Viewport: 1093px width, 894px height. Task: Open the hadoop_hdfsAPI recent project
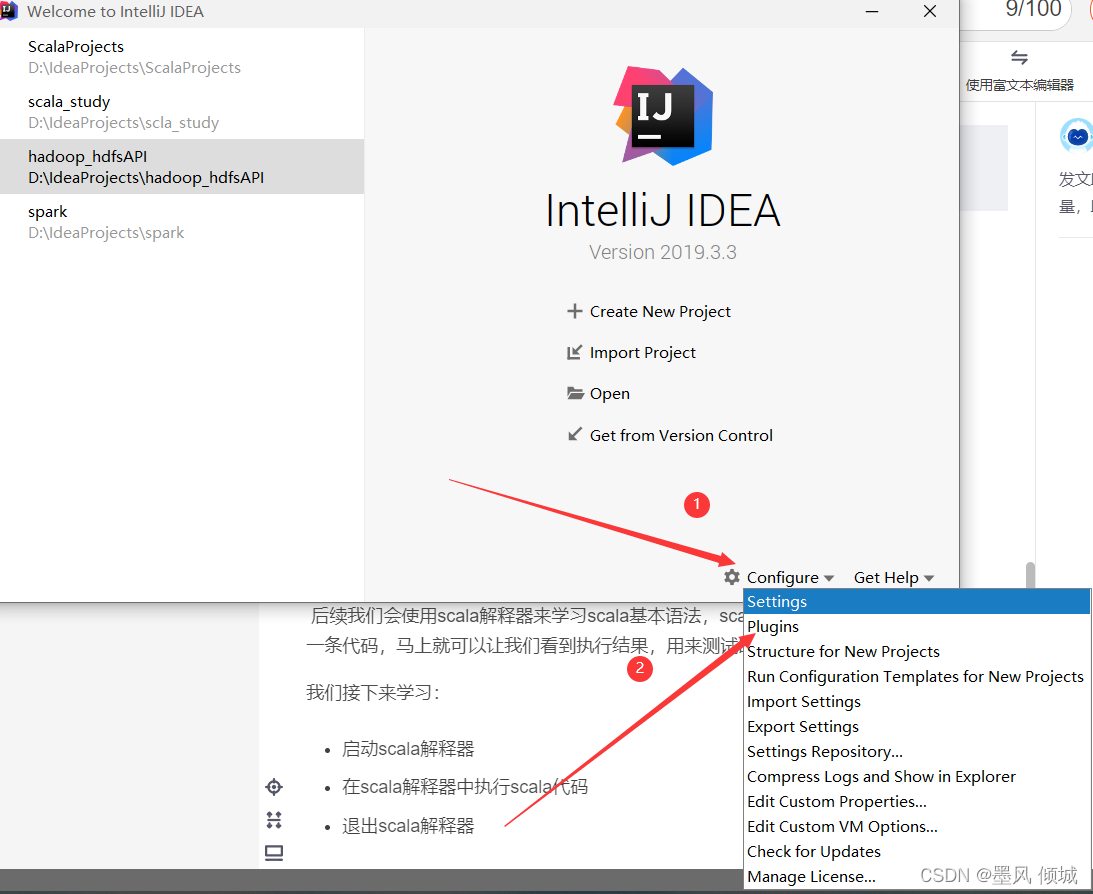click(x=182, y=167)
